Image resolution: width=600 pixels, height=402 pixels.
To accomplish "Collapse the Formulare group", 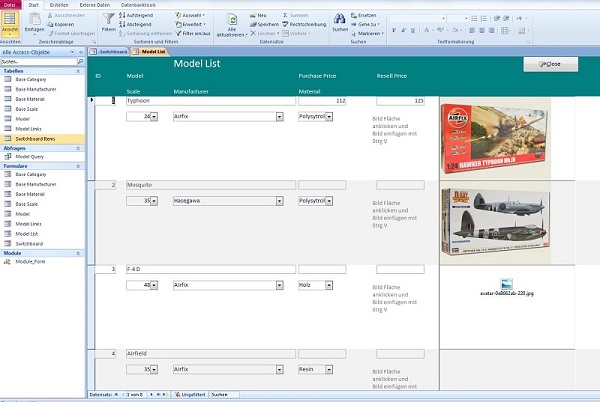I will tap(78, 166).
